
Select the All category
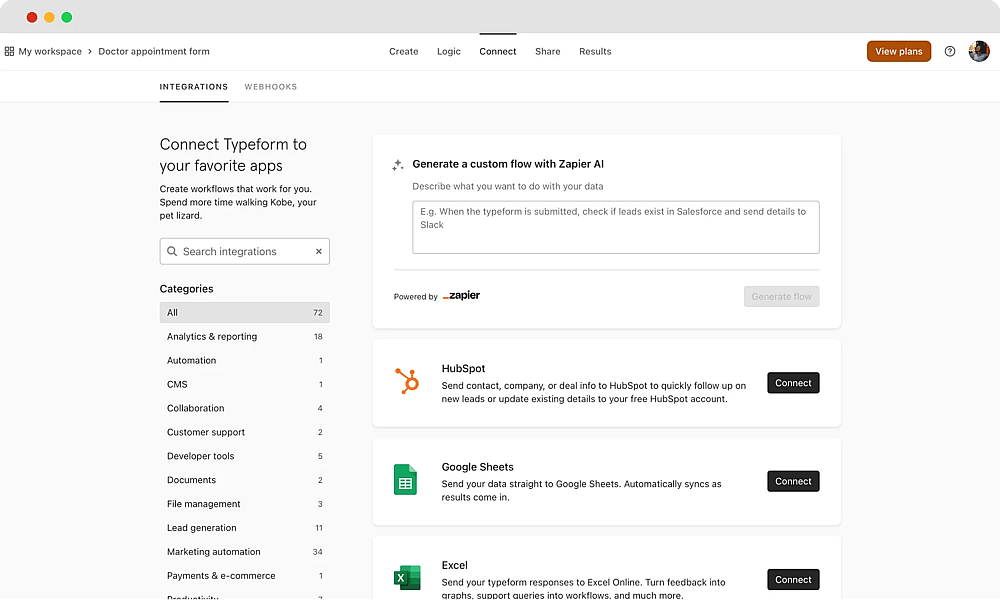pos(244,312)
